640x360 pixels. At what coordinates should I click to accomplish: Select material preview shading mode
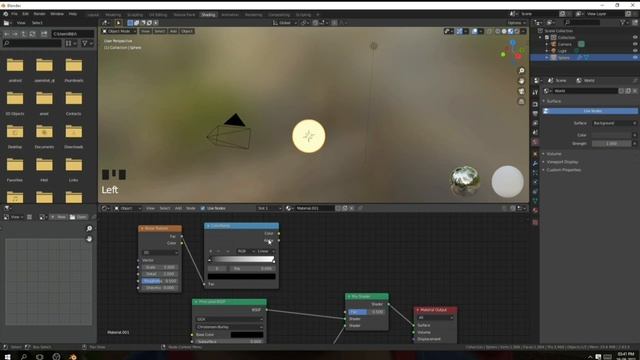click(x=511, y=31)
